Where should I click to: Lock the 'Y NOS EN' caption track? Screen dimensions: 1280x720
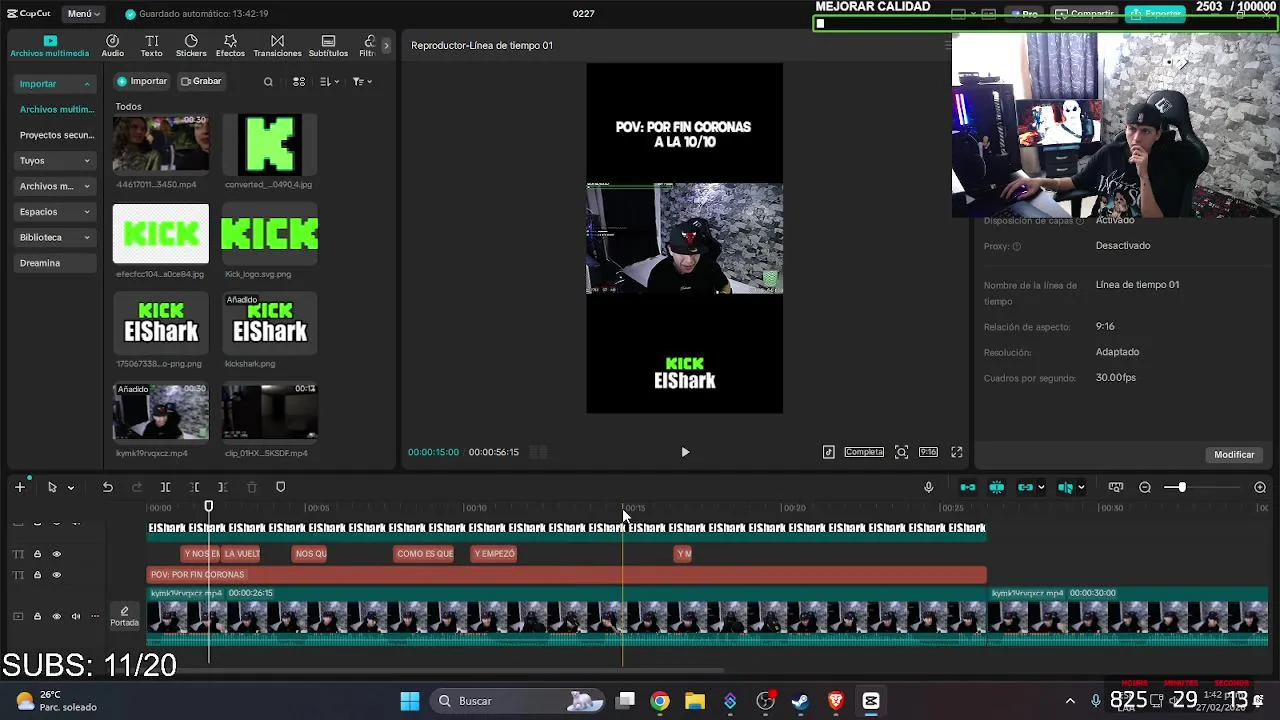pyautogui.click(x=37, y=554)
